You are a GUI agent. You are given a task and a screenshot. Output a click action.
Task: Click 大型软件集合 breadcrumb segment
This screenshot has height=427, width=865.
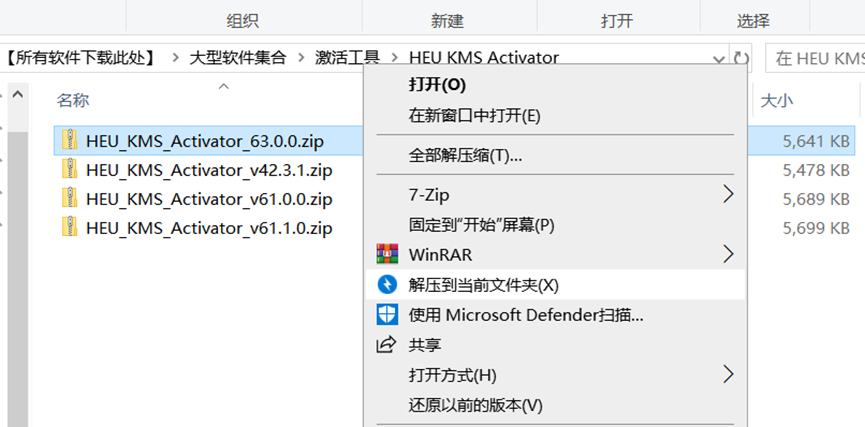click(237, 58)
